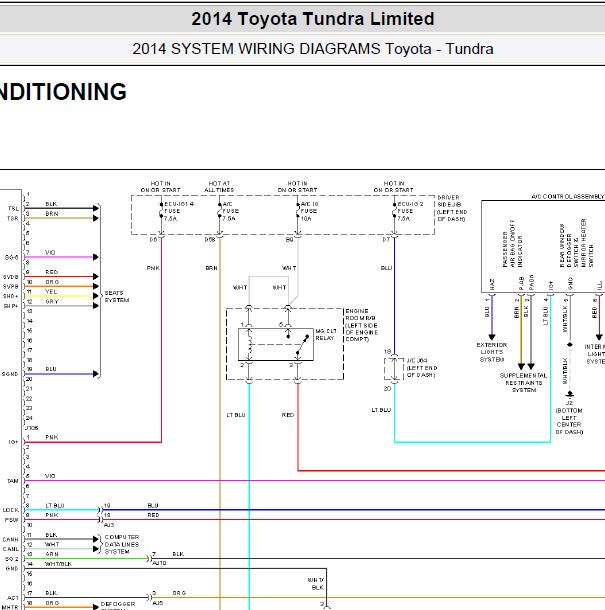Click the 'SUPPLEMENTAL RESTRAINTS SYSTEM' label
Screen dimensions: 605x610
tap(523, 383)
